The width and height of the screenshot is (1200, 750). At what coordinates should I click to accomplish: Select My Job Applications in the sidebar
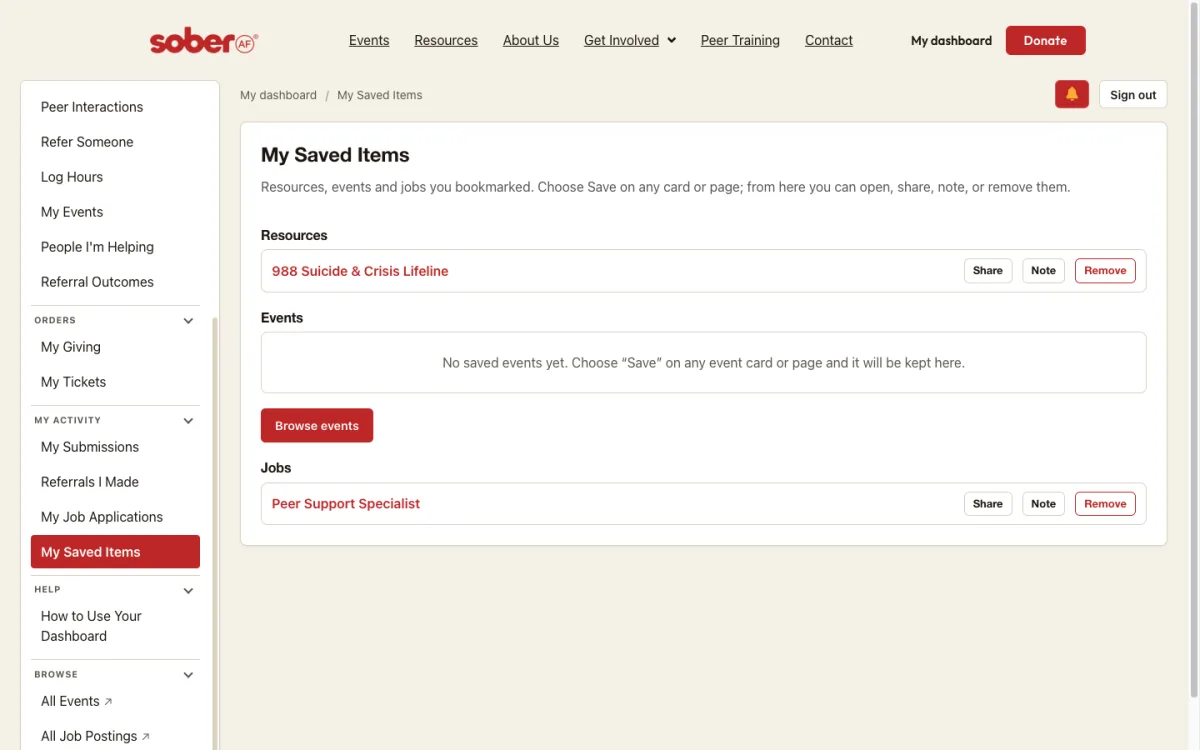(x=115, y=517)
